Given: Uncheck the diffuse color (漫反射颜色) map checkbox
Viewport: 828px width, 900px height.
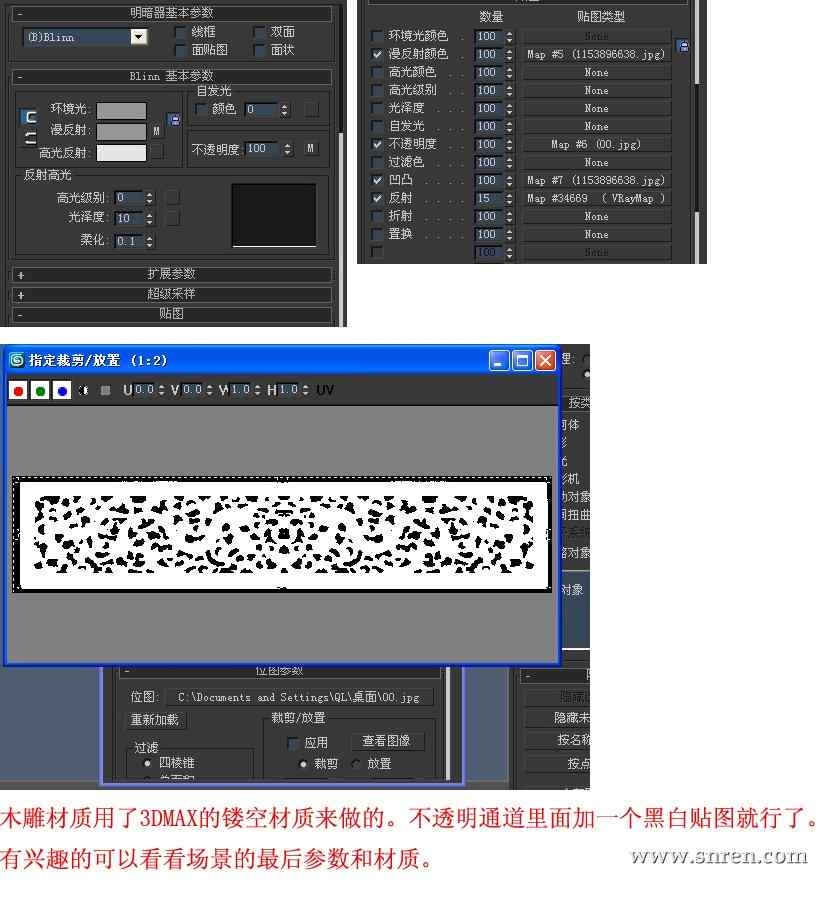Looking at the screenshot, I should [x=377, y=54].
